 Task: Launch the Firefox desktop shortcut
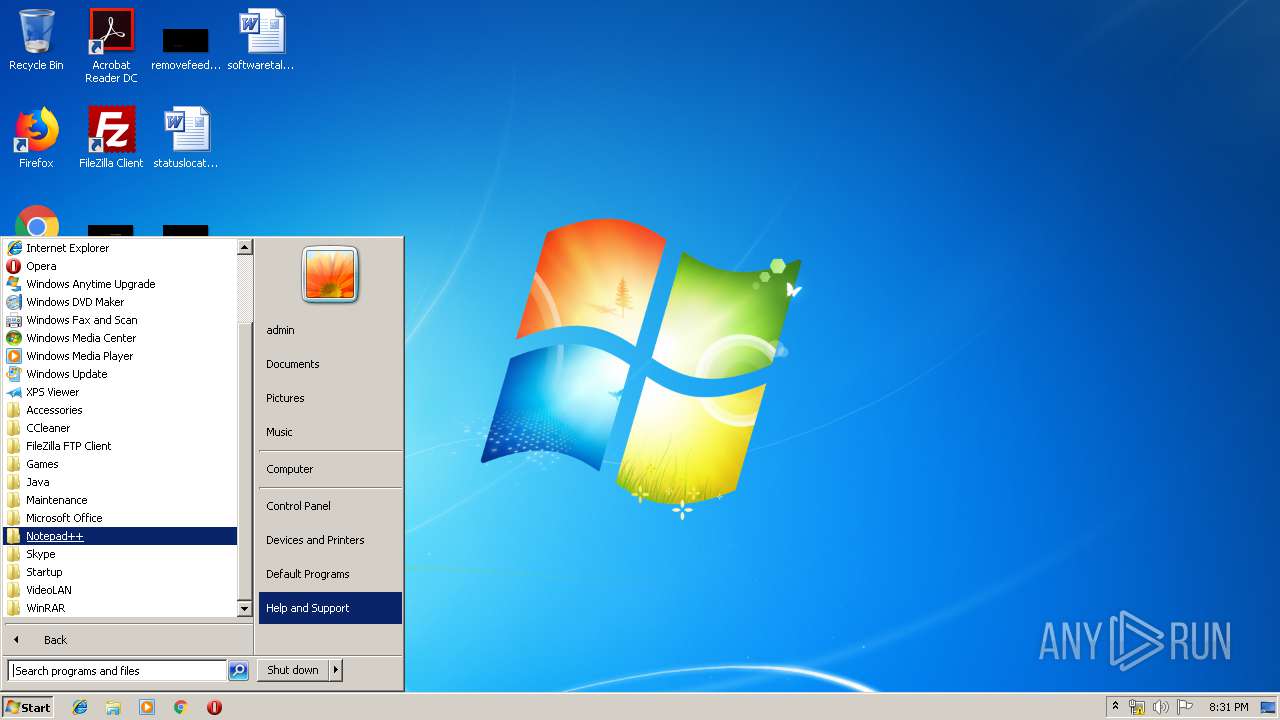[x=36, y=138]
